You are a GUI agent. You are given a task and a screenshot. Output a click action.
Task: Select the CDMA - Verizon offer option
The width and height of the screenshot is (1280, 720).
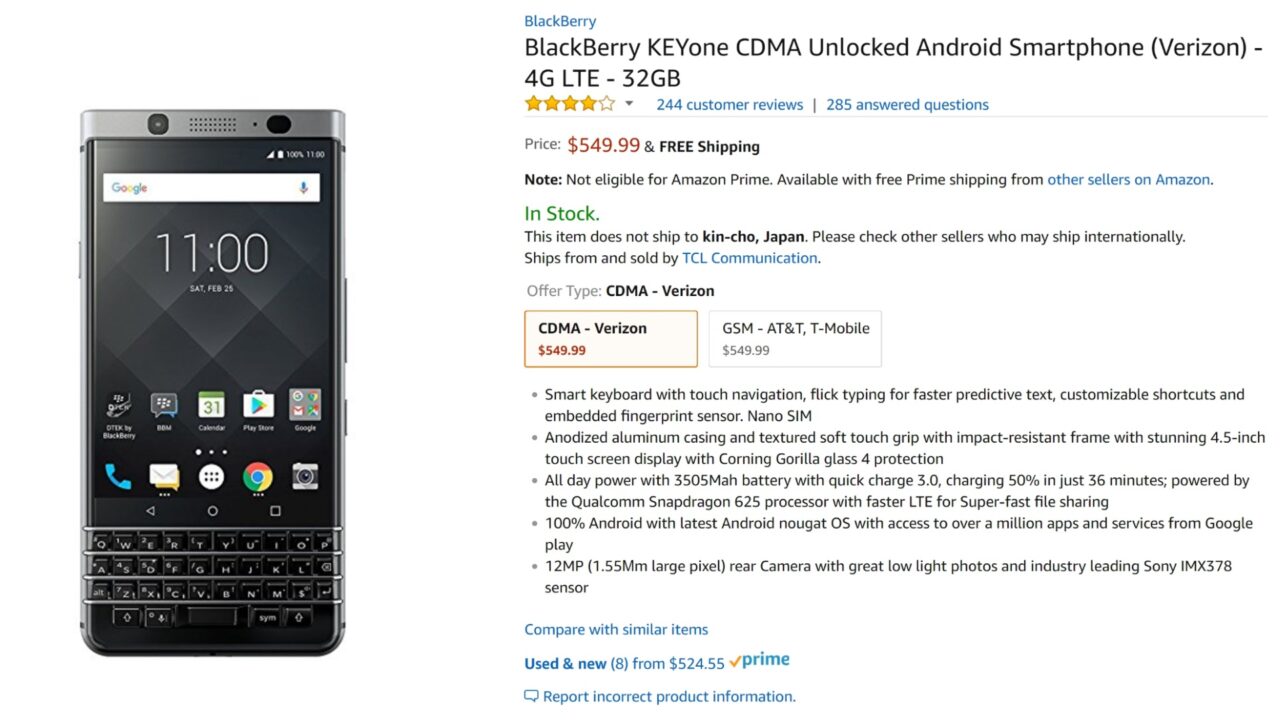pyautogui.click(x=610, y=338)
